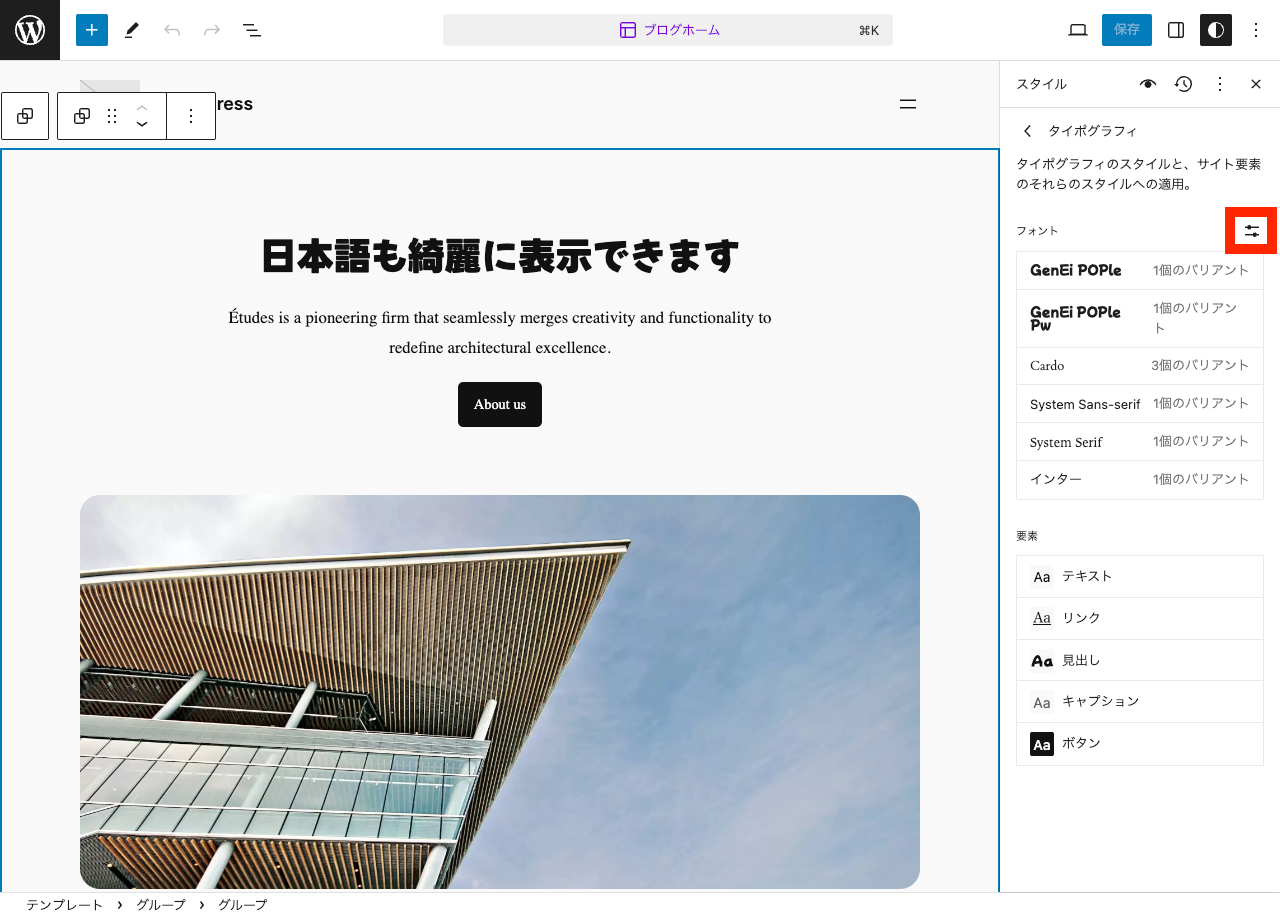1280x916 pixels.
Task: Toggle the style book eye icon
Action: [1148, 84]
